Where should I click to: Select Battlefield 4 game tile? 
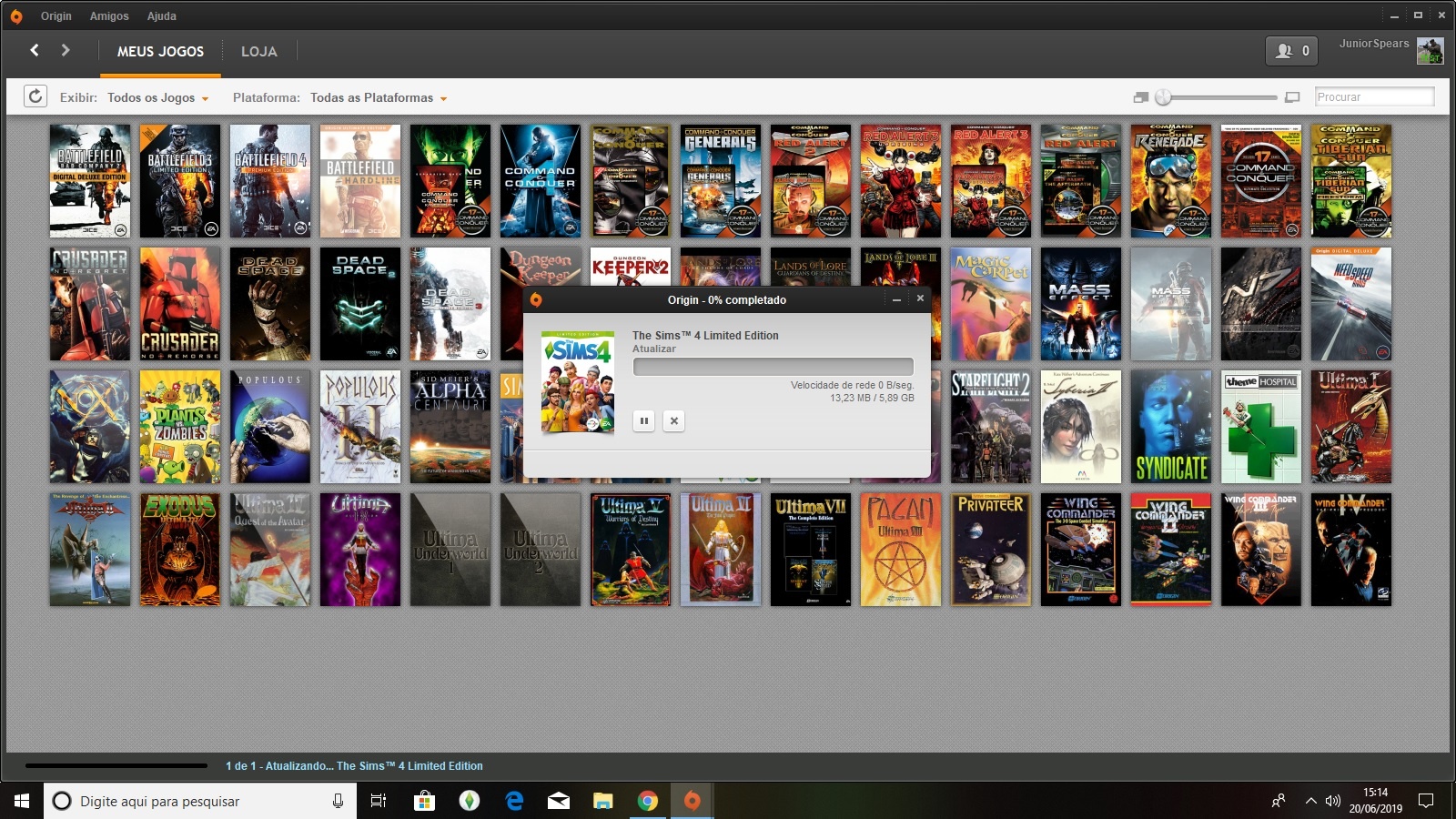tap(270, 181)
